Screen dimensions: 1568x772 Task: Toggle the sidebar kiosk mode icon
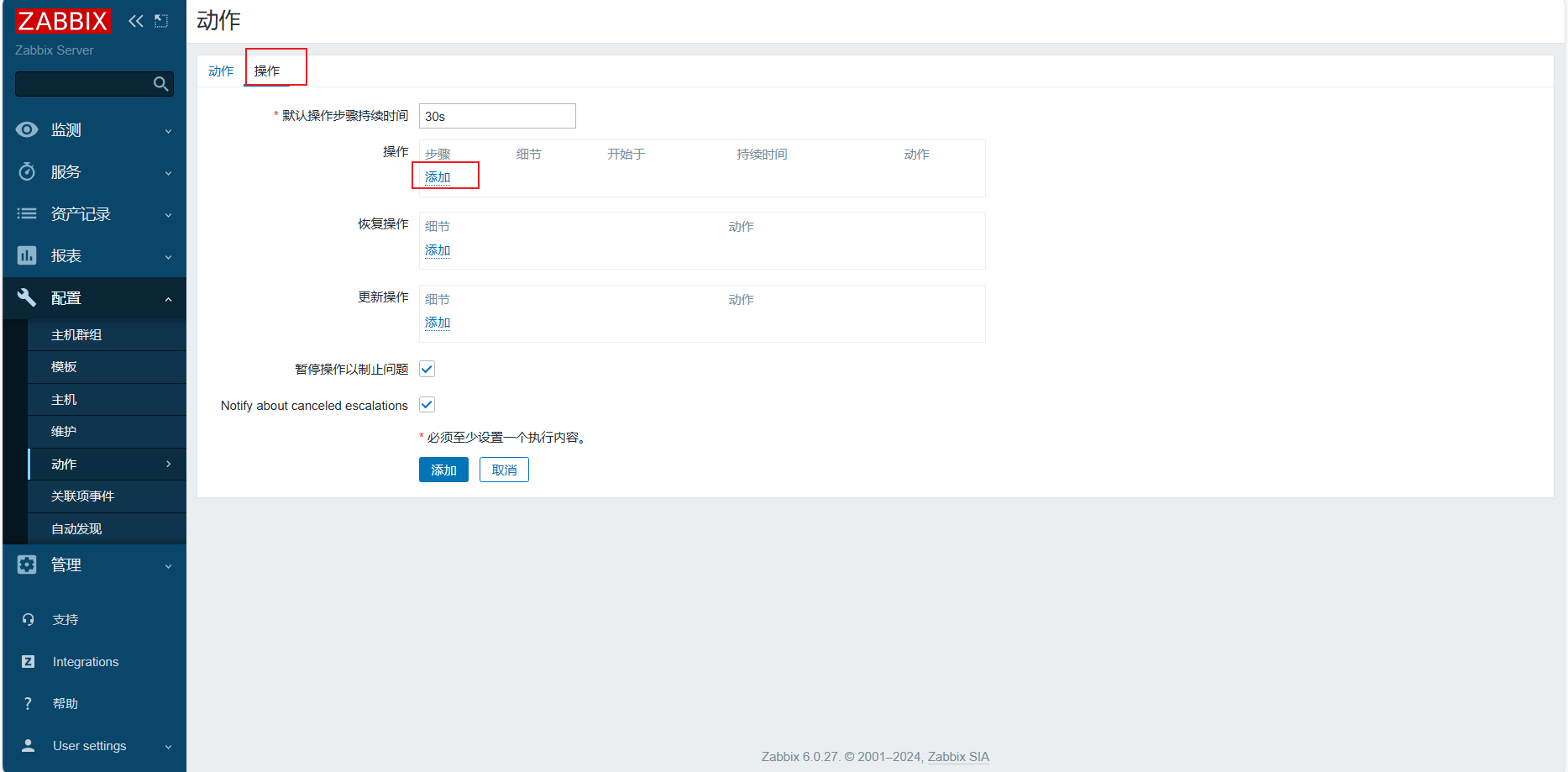(161, 21)
